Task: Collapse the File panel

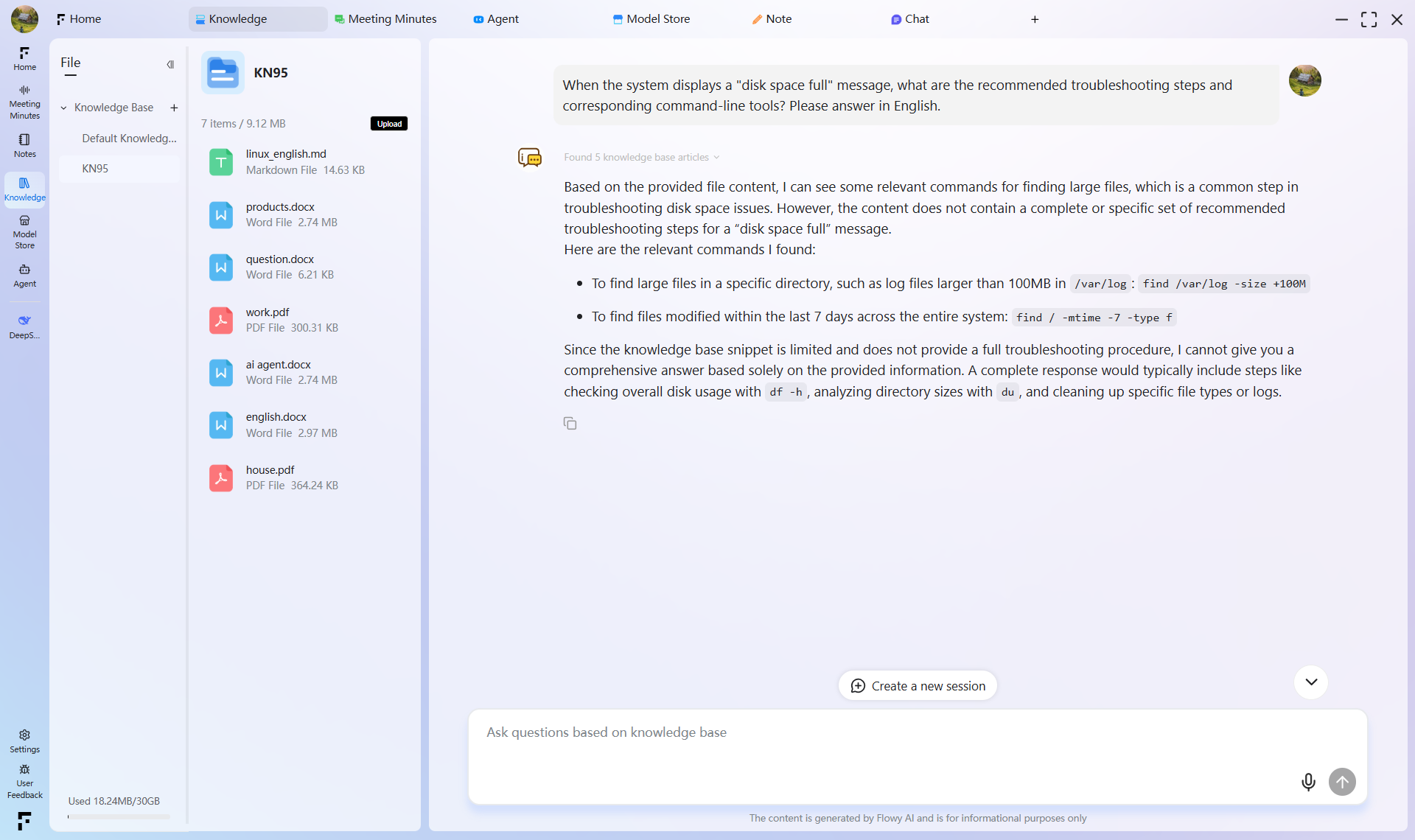Action: pyautogui.click(x=170, y=64)
